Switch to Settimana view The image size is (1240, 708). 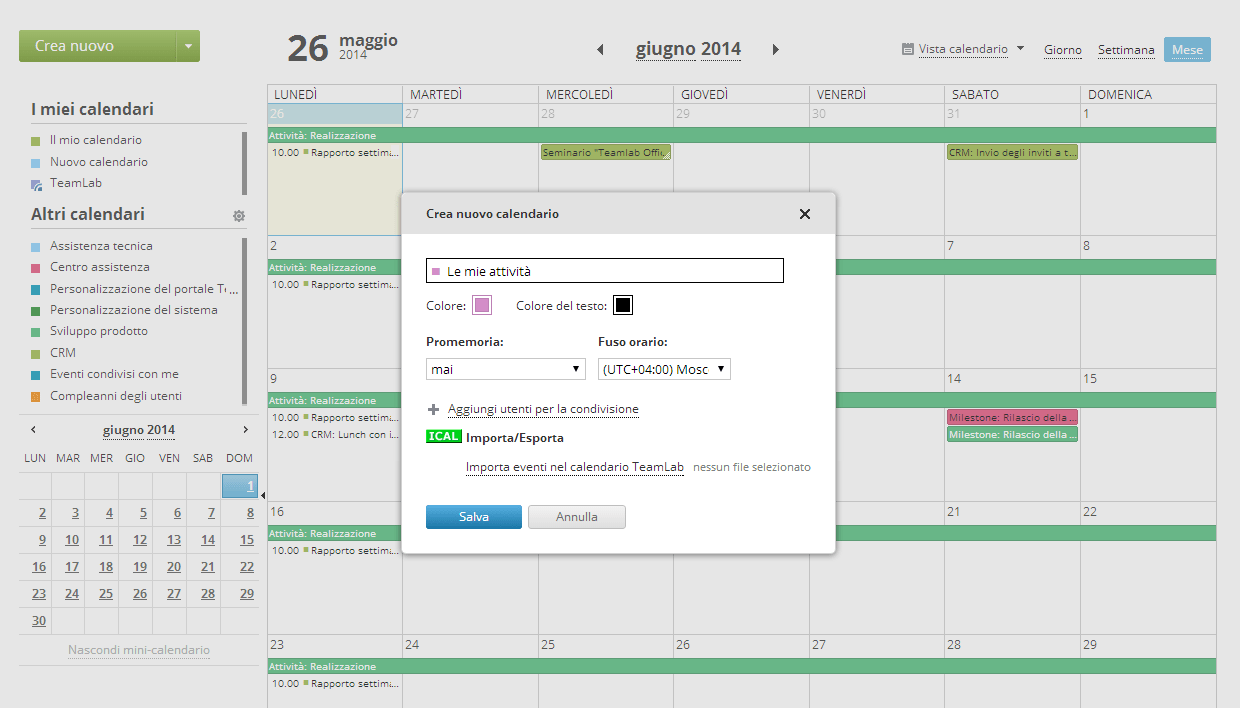pos(1126,50)
